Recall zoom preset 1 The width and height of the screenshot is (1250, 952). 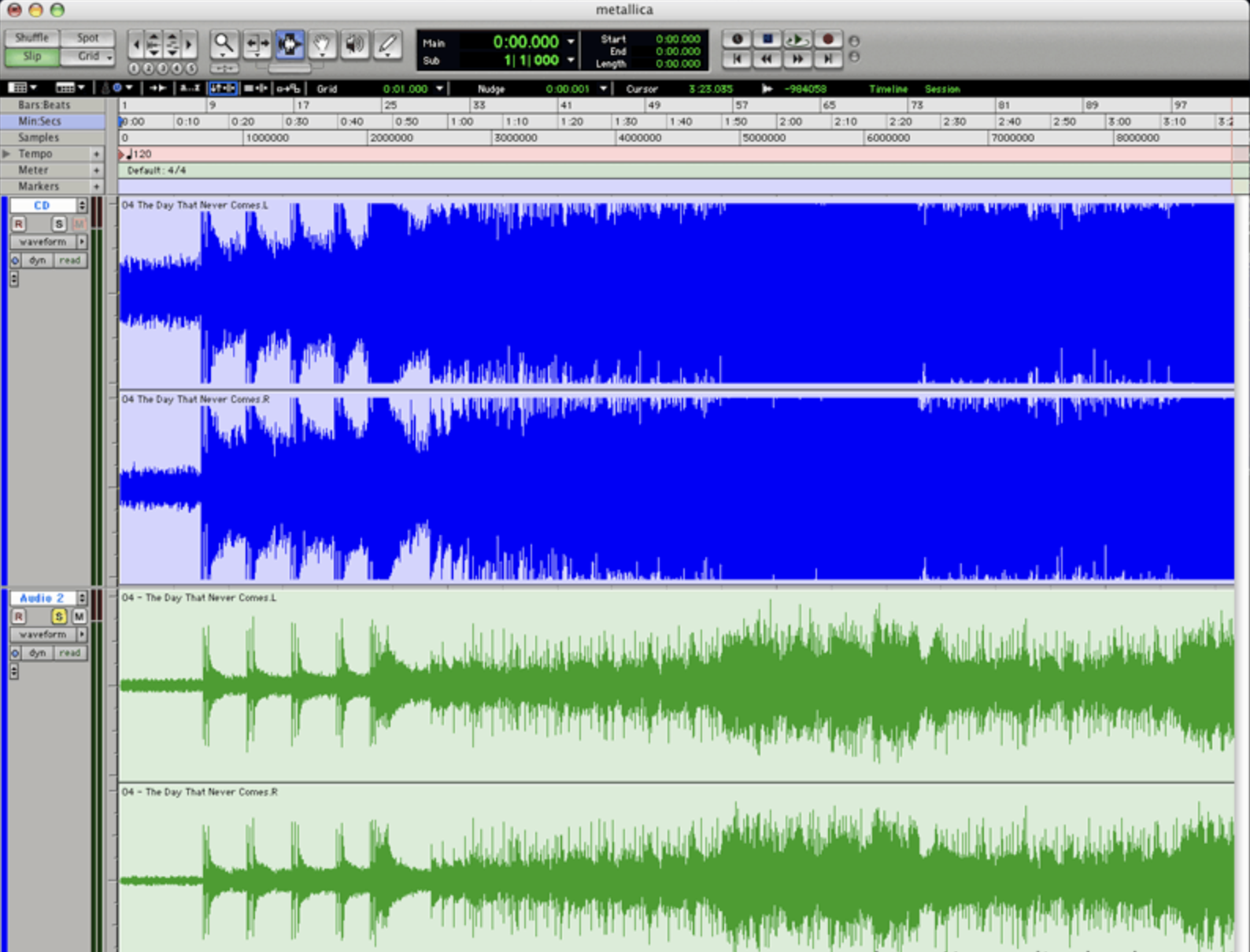(135, 68)
